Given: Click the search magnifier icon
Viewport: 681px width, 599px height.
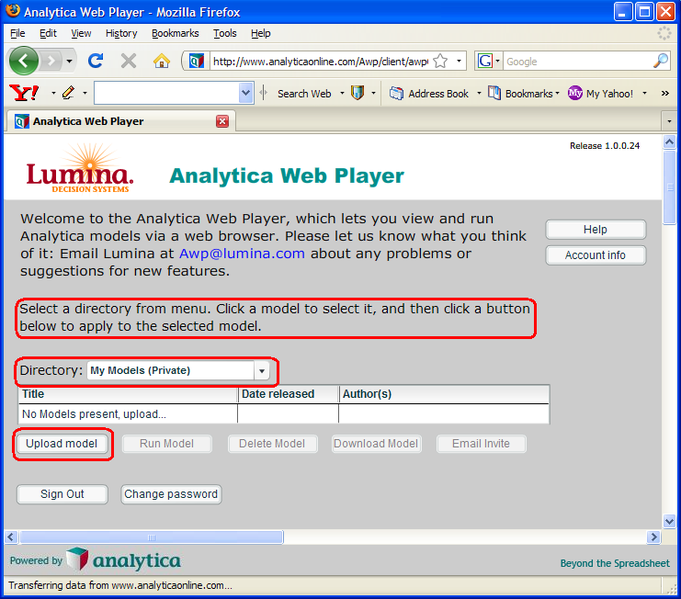Looking at the screenshot, I should point(661,61).
